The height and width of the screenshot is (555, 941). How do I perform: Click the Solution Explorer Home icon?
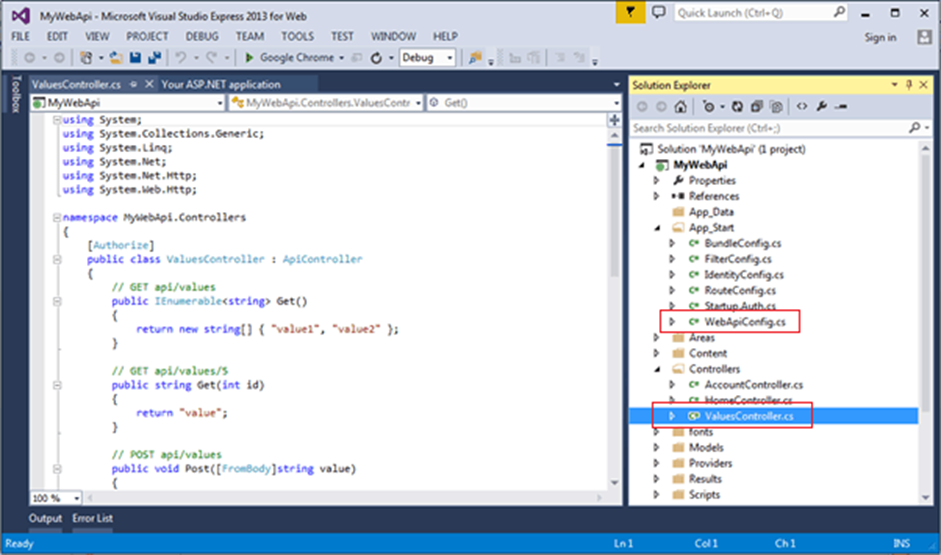pos(680,106)
